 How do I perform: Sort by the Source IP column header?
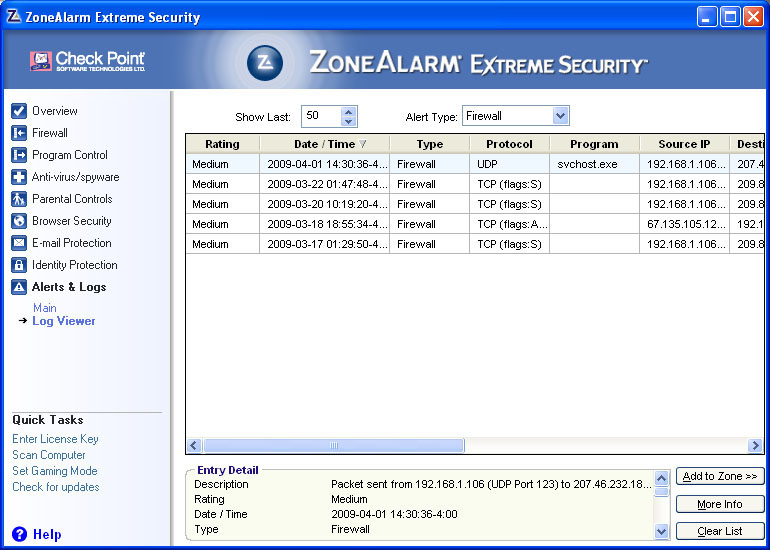click(684, 144)
